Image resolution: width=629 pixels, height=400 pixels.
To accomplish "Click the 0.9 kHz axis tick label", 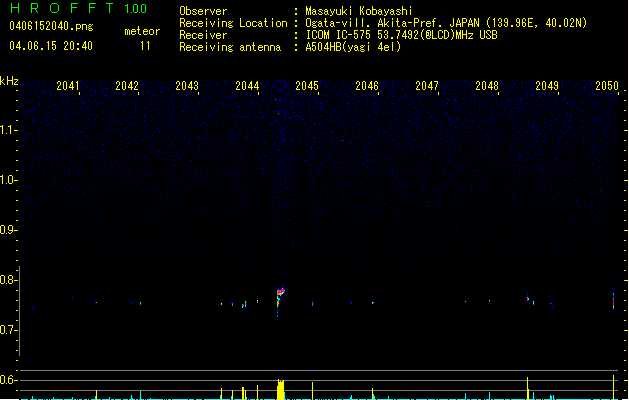I will (x=8, y=230).
